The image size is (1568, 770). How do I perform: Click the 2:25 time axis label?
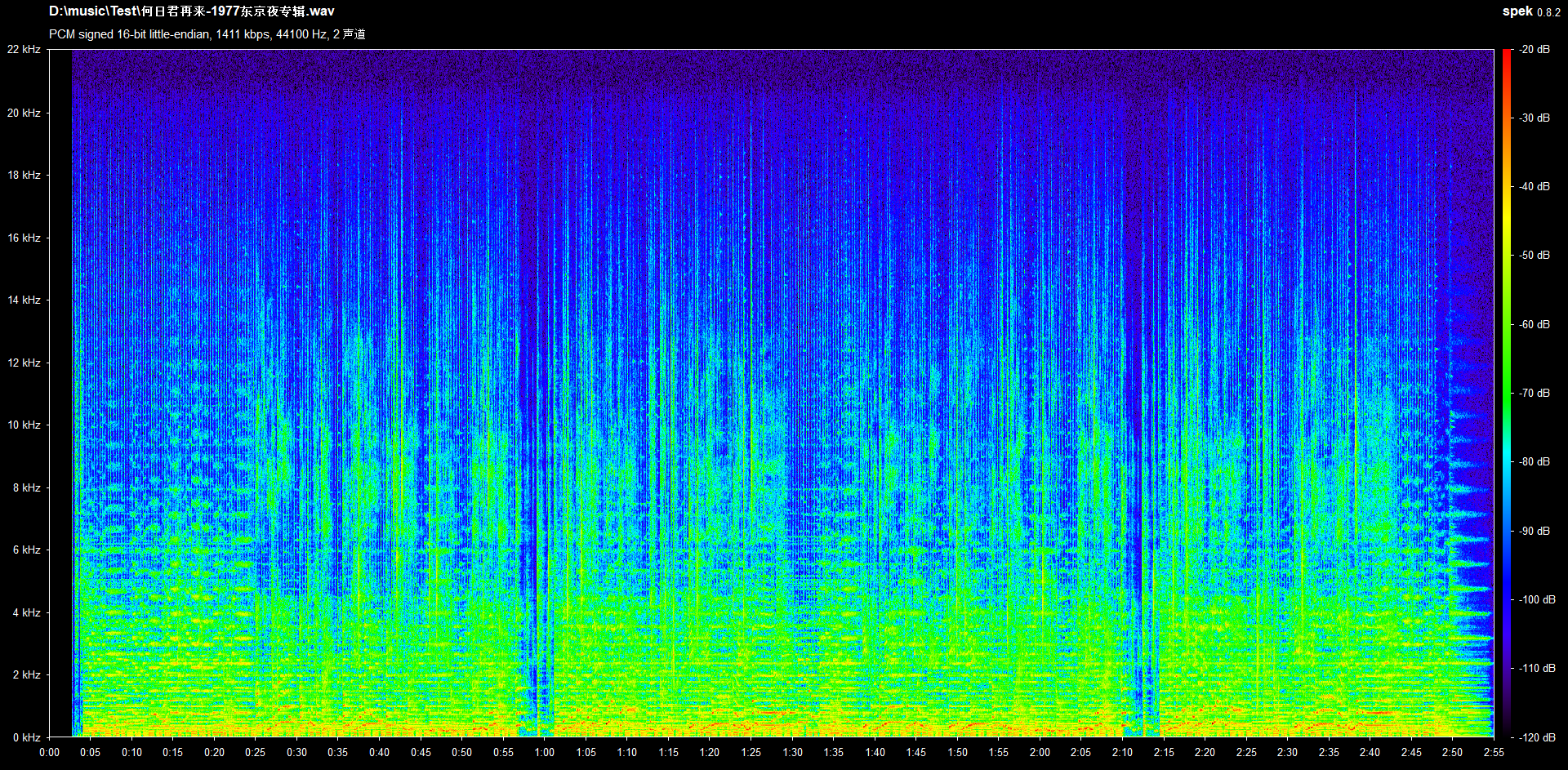pyautogui.click(x=1246, y=752)
